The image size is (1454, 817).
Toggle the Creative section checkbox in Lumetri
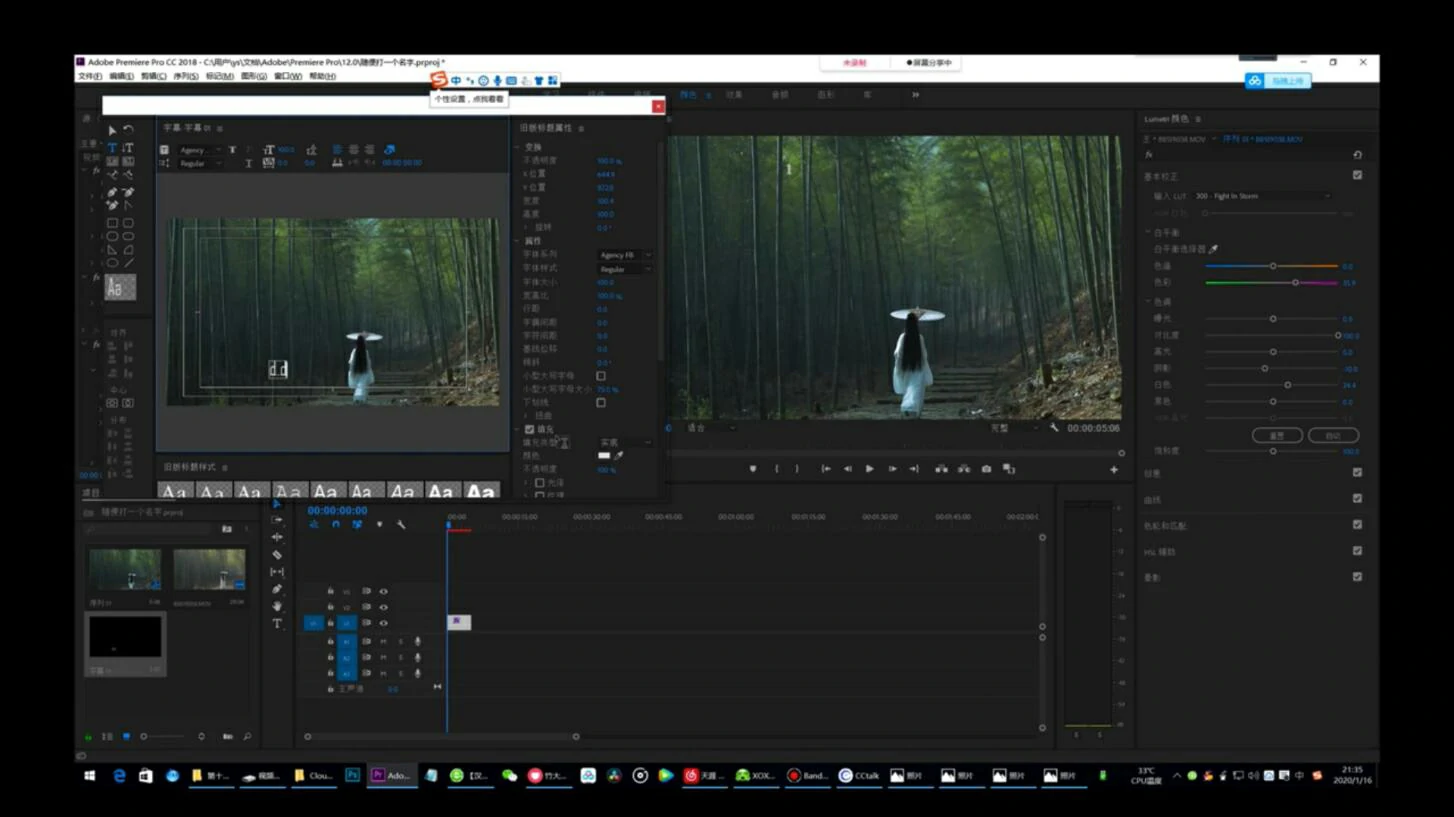point(1357,472)
